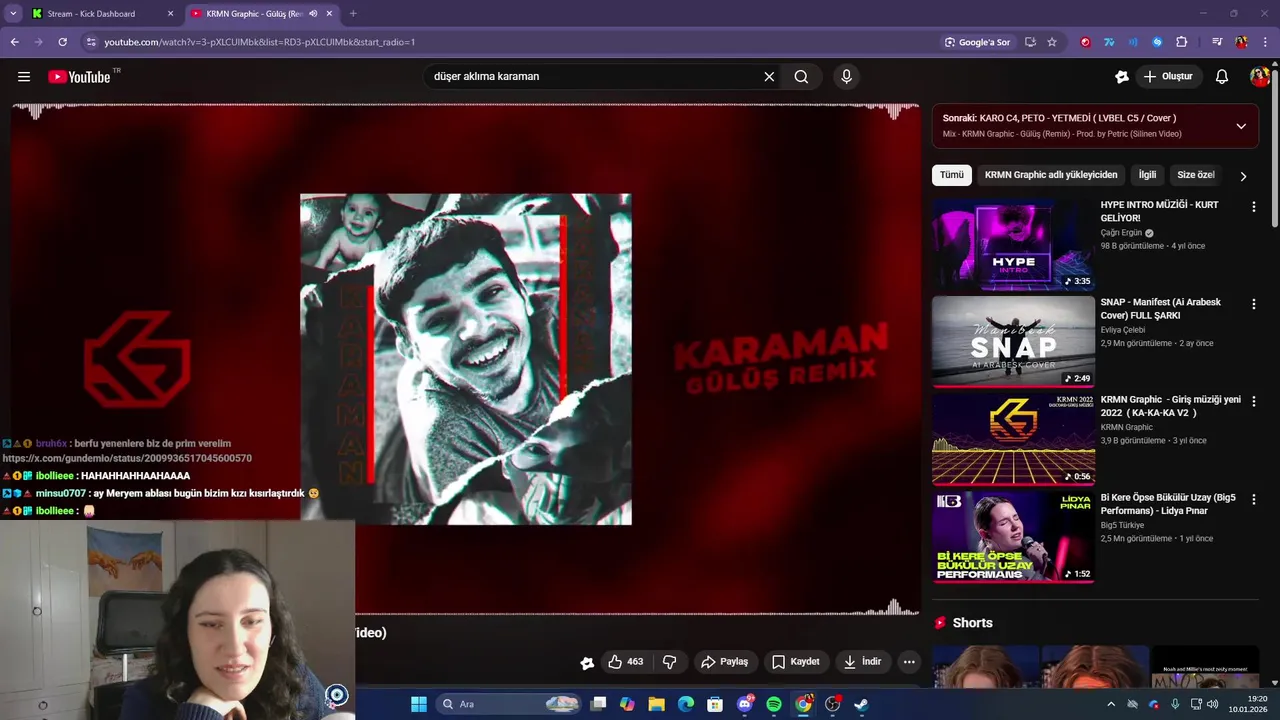Open the x.com gundemlo link in chat

(127, 458)
